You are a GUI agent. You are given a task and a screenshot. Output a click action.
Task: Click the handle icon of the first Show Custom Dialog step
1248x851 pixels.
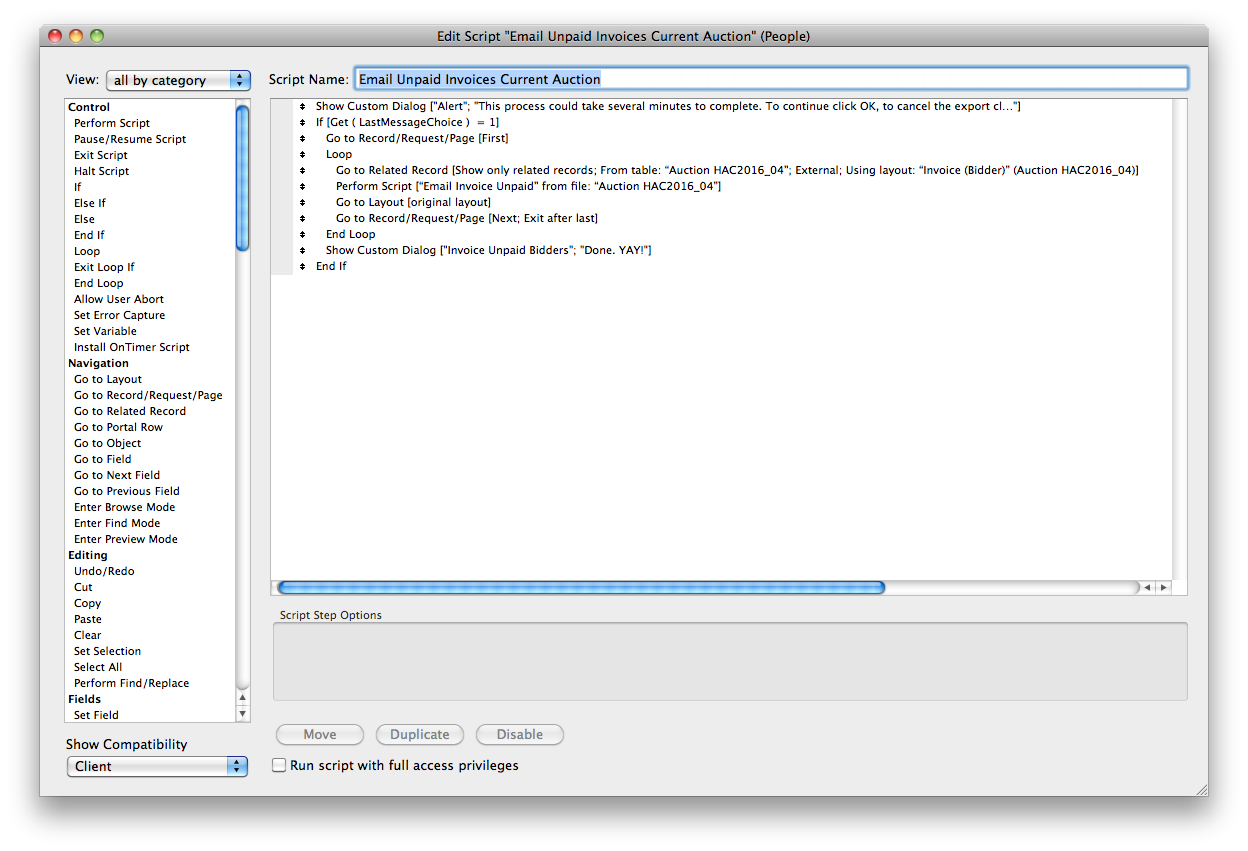(302, 106)
